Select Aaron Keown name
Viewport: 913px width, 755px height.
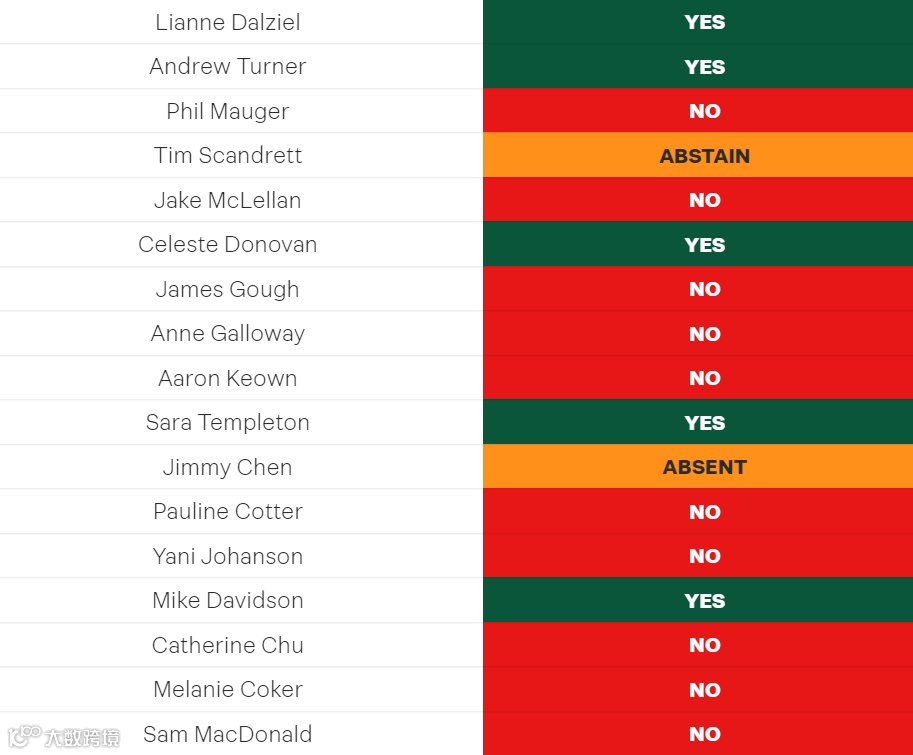point(228,378)
